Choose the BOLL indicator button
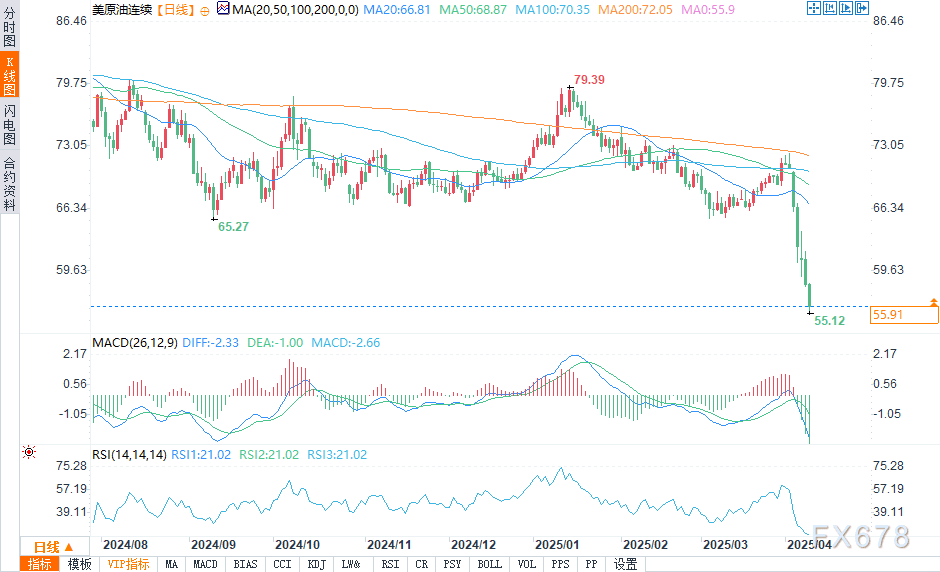 click(489, 564)
